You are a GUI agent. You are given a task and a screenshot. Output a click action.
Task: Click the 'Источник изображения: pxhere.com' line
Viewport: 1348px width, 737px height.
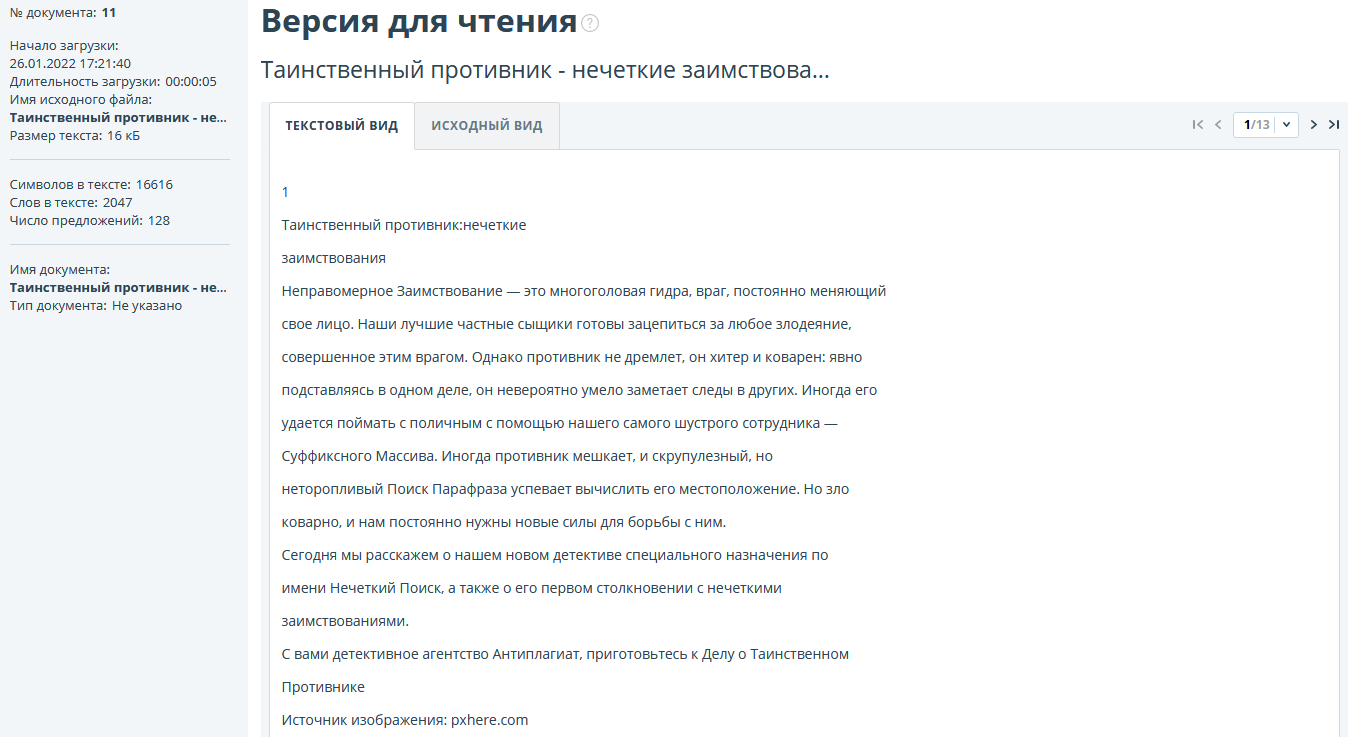coord(404,720)
